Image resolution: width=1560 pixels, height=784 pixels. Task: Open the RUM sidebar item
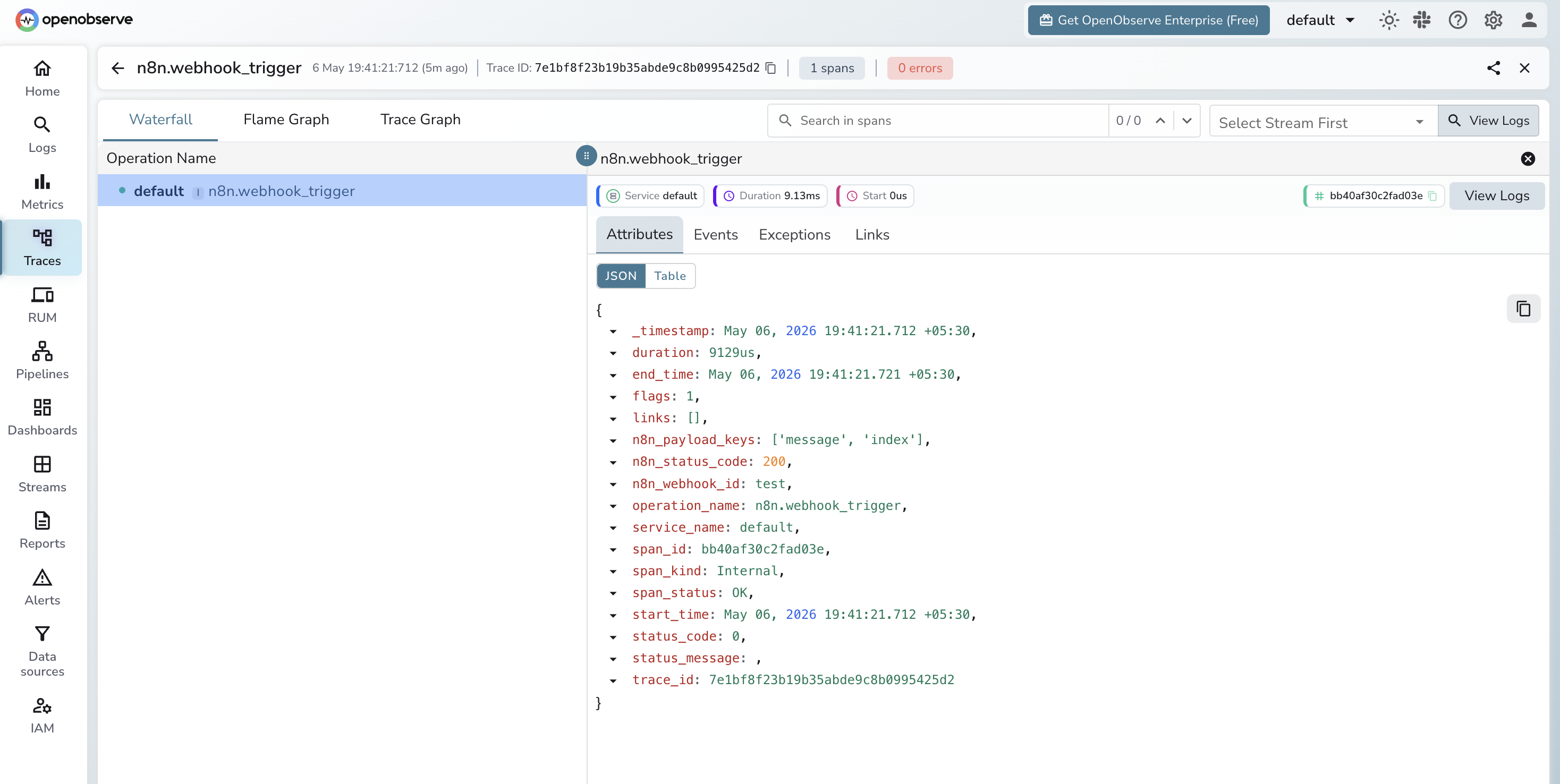[43, 304]
